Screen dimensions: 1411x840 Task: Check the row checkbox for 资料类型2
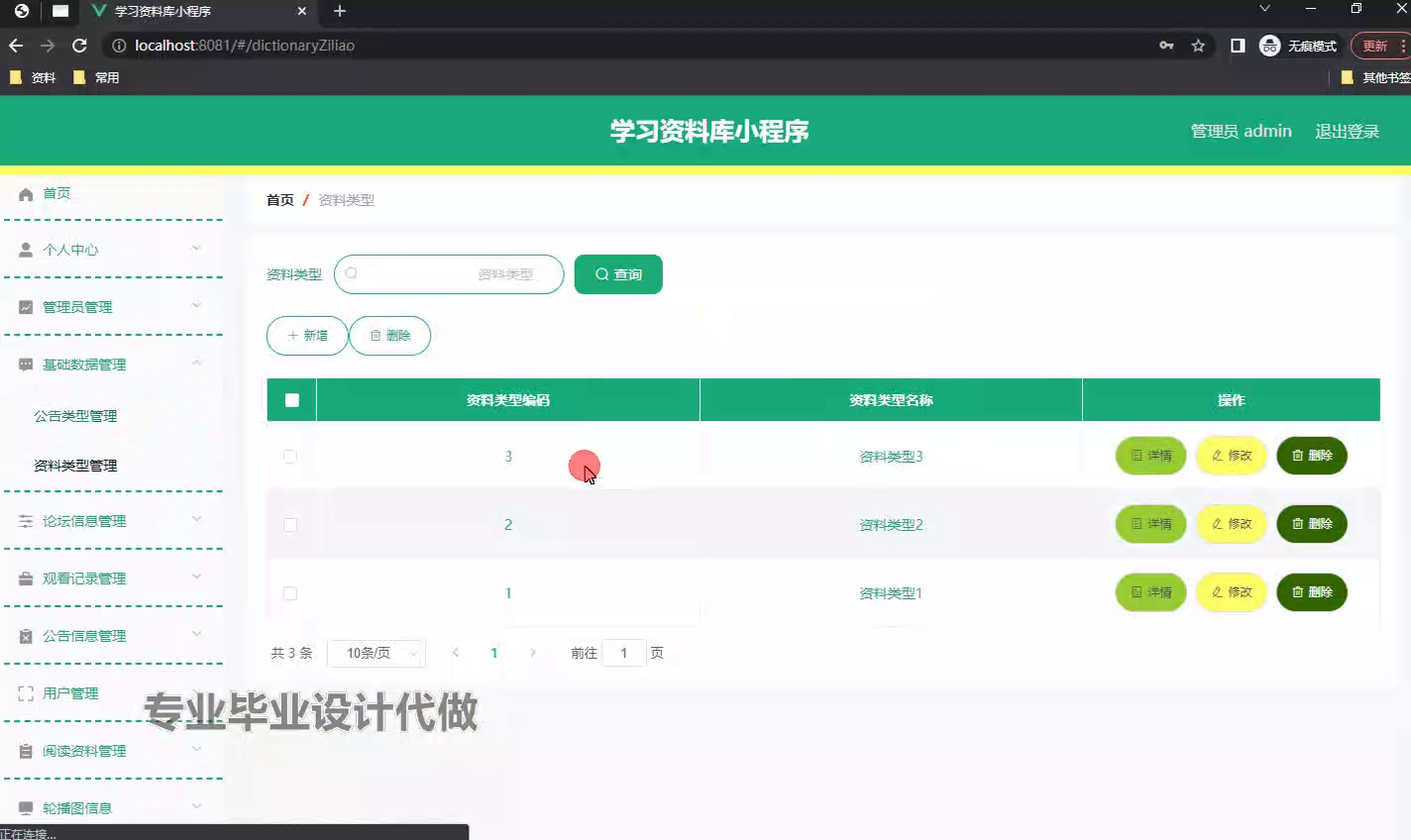pos(289,525)
